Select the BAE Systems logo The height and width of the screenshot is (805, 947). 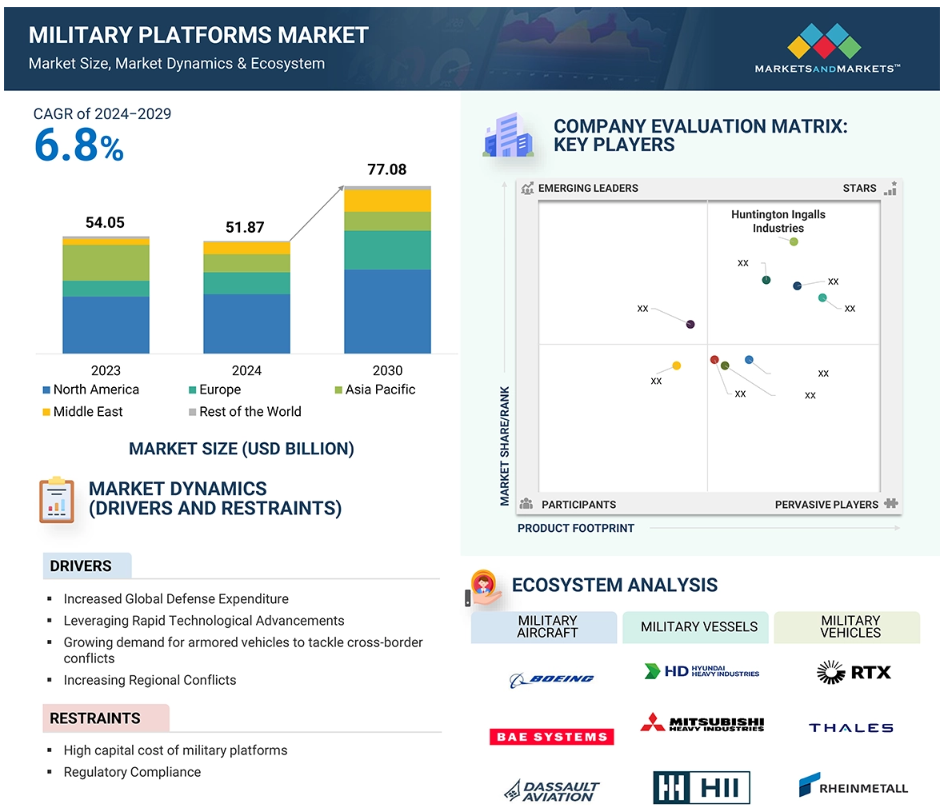551,737
